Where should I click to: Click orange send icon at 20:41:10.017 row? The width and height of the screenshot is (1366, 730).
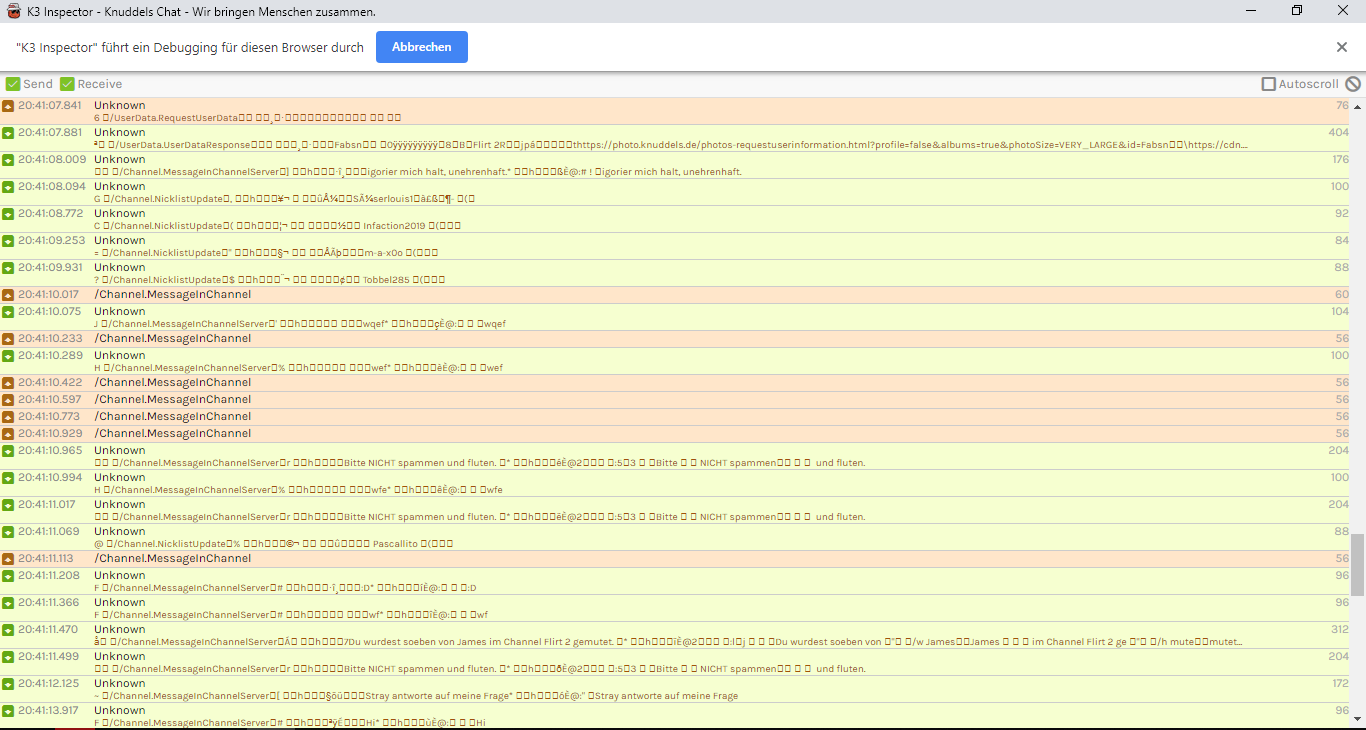point(8,295)
